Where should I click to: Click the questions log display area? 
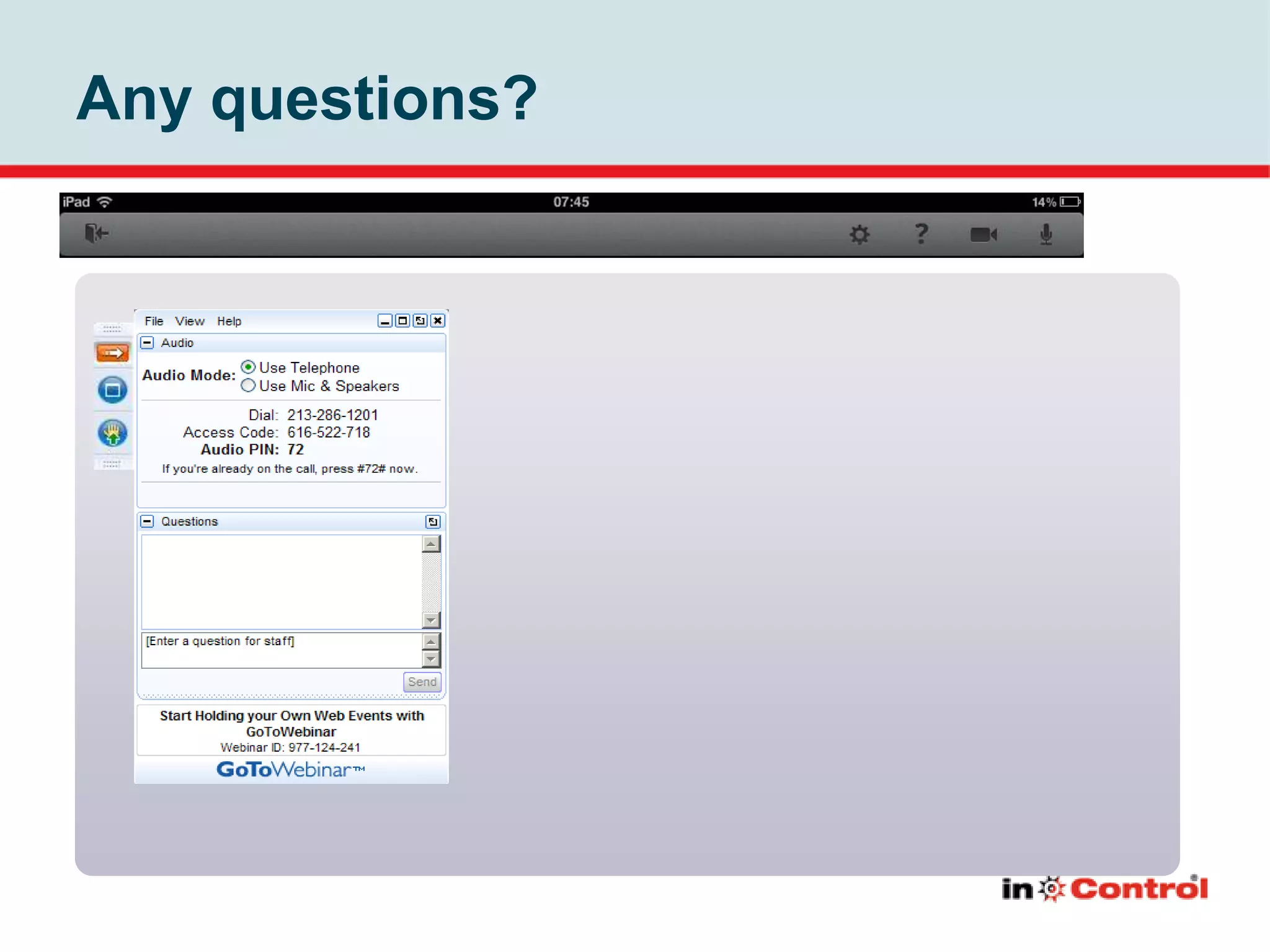coord(282,582)
